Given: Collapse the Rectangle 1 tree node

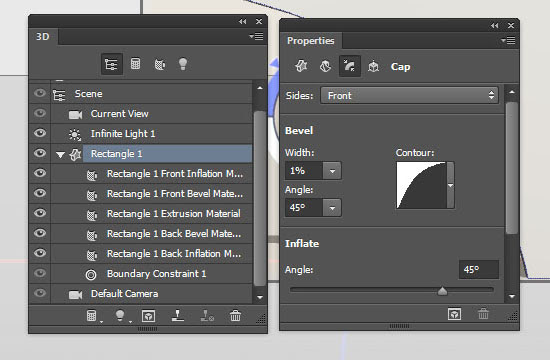Looking at the screenshot, I should (60, 154).
